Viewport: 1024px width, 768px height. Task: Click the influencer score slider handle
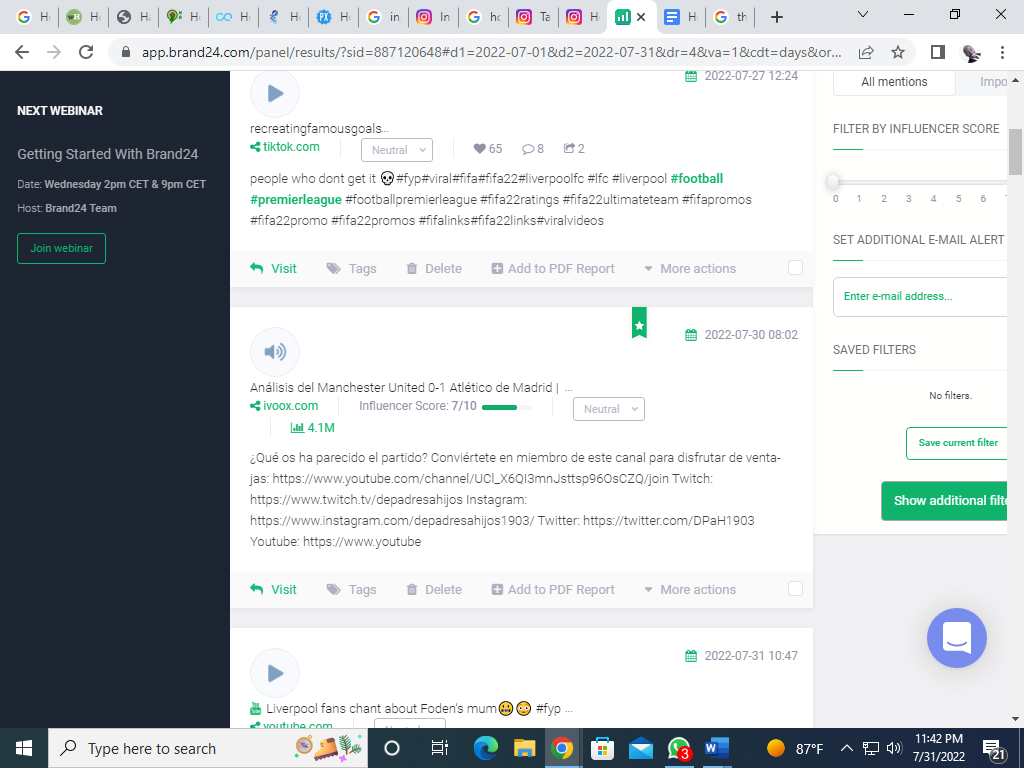833,181
